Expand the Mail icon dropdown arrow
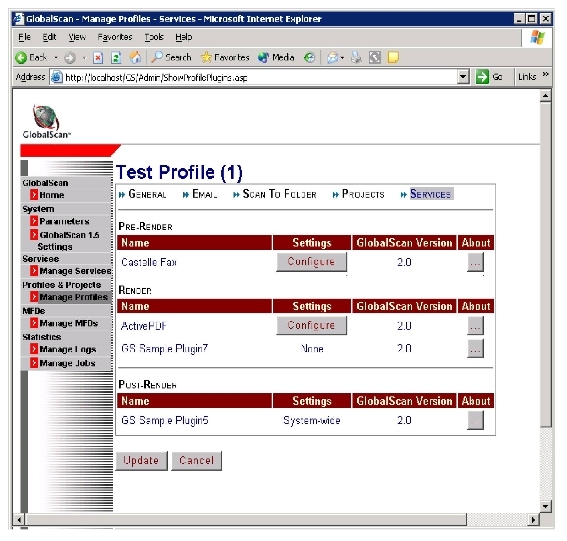This screenshot has width=567, height=541. click(342, 57)
